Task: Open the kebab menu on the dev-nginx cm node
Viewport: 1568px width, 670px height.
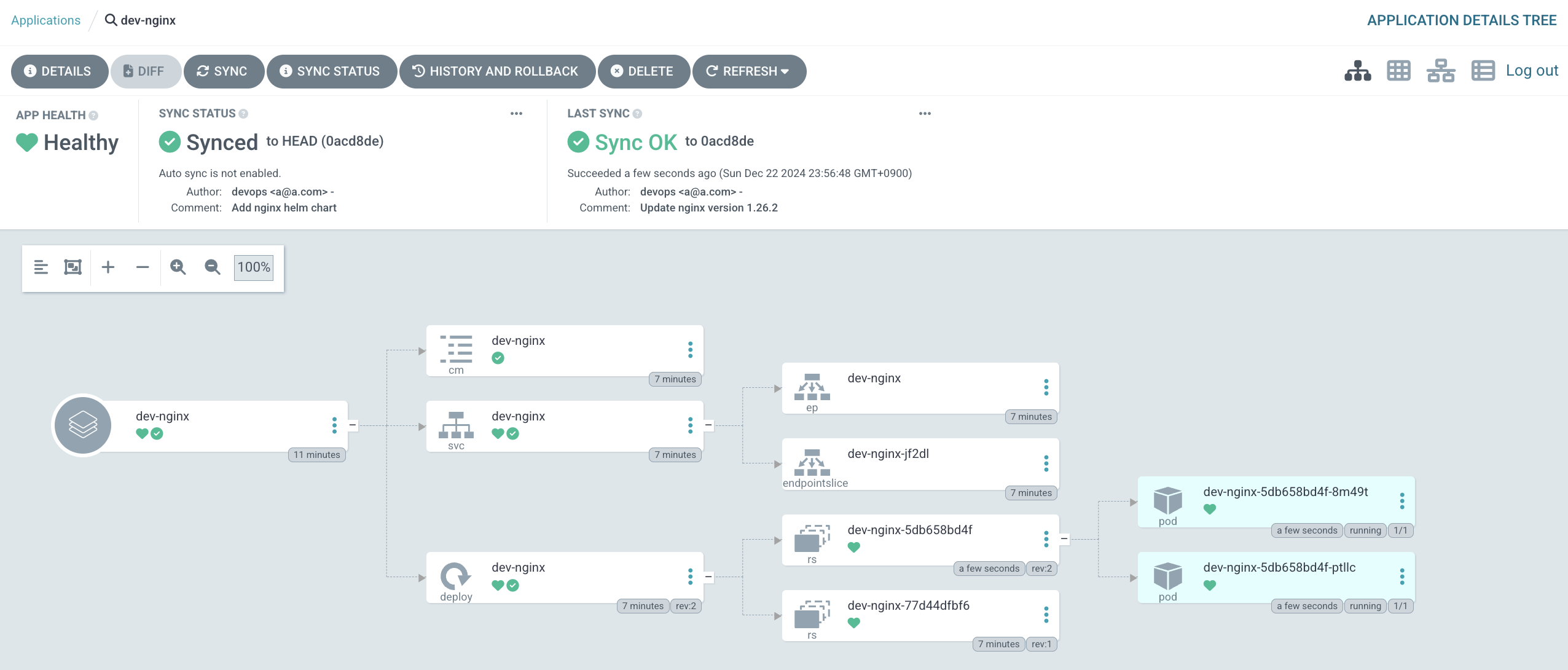Action: [x=690, y=350]
